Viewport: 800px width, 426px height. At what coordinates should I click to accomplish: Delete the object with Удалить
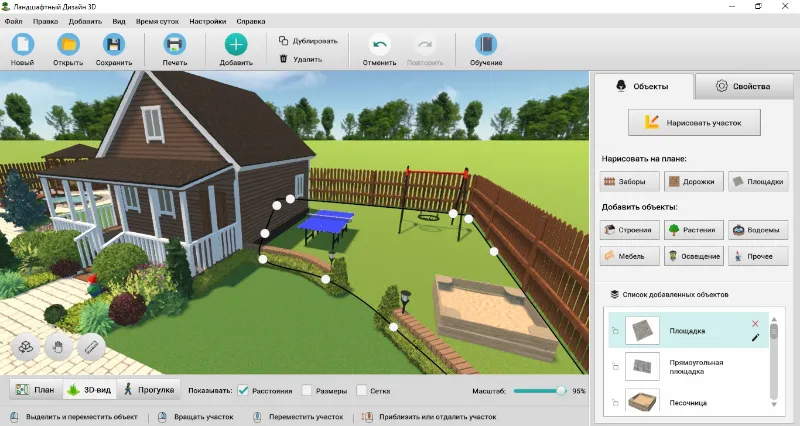pyautogui.click(x=301, y=59)
